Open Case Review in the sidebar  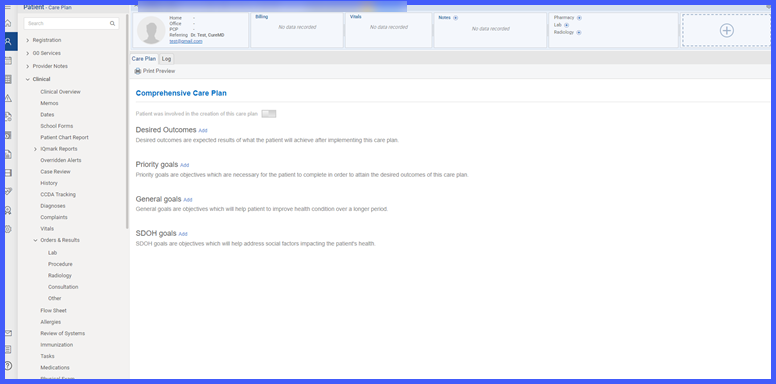click(x=55, y=172)
